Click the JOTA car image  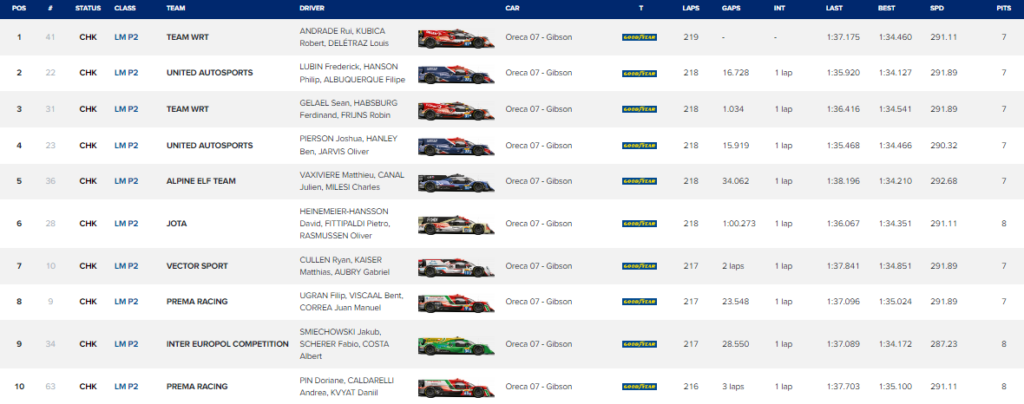tap(456, 224)
